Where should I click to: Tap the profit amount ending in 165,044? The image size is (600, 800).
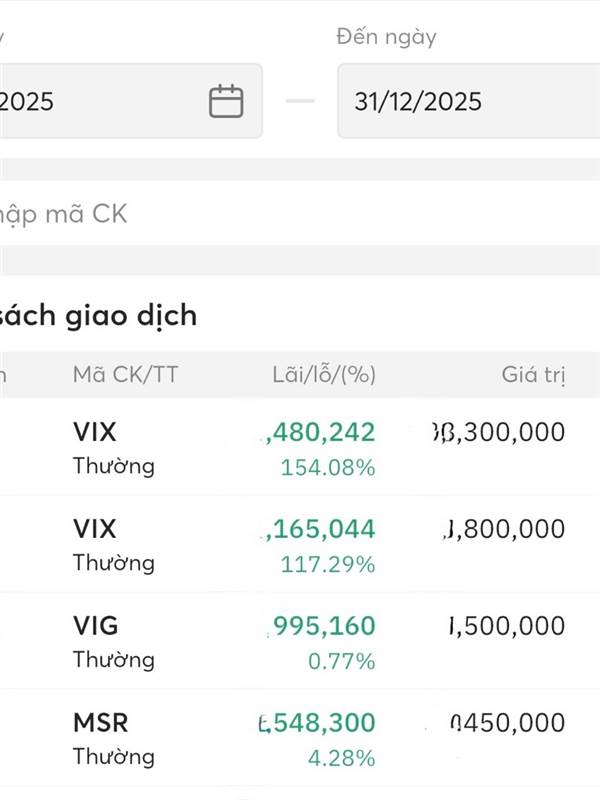320,528
